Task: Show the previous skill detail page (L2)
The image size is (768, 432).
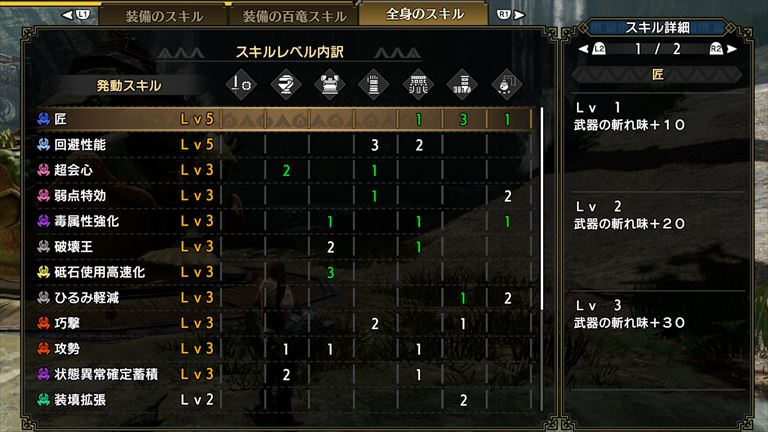Action: [592, 49]
